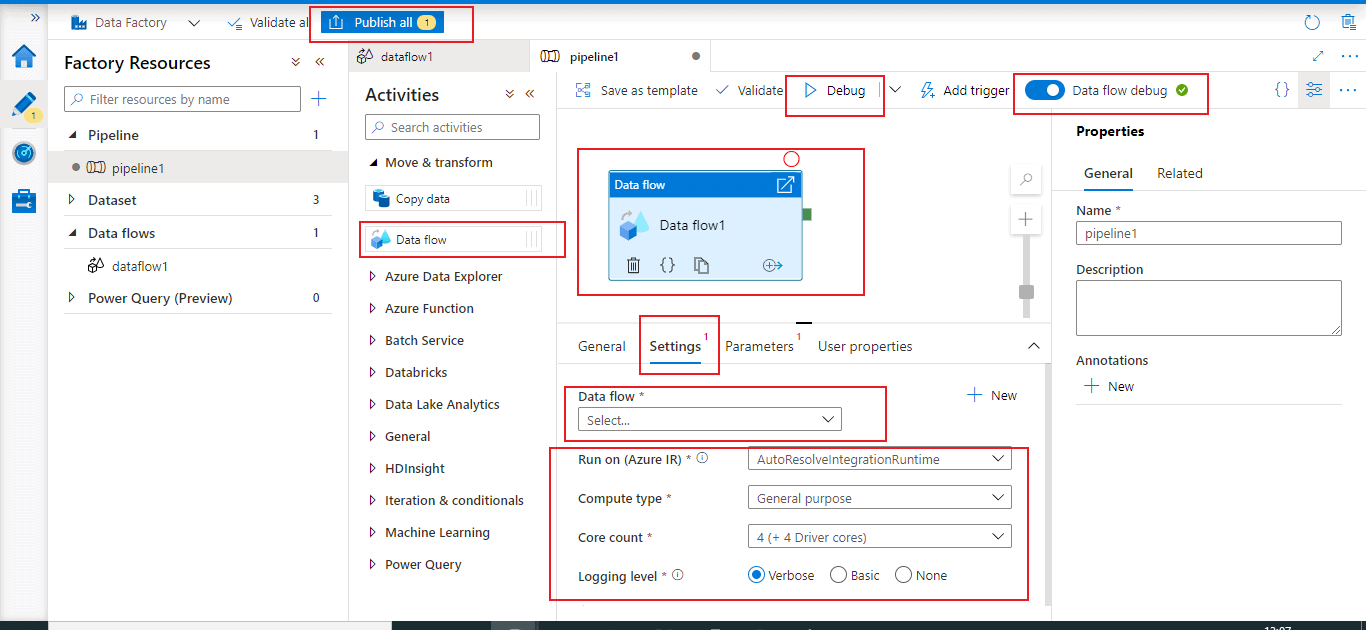Open data flow in new tab icon

coord(785,185)
